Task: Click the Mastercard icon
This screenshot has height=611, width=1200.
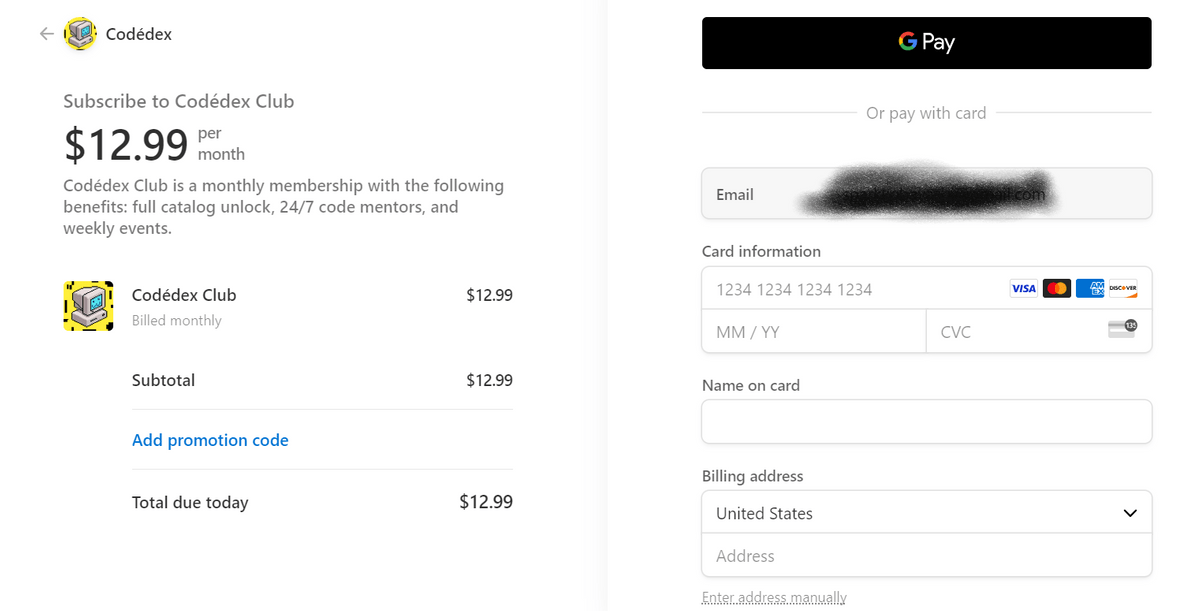Action: [x=1056, y=289]
